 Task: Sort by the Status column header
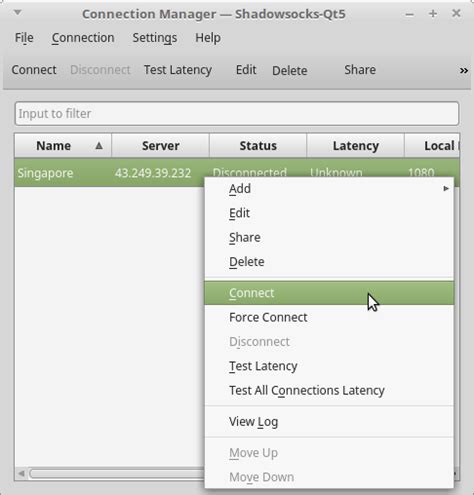click(x=258, y=146)
